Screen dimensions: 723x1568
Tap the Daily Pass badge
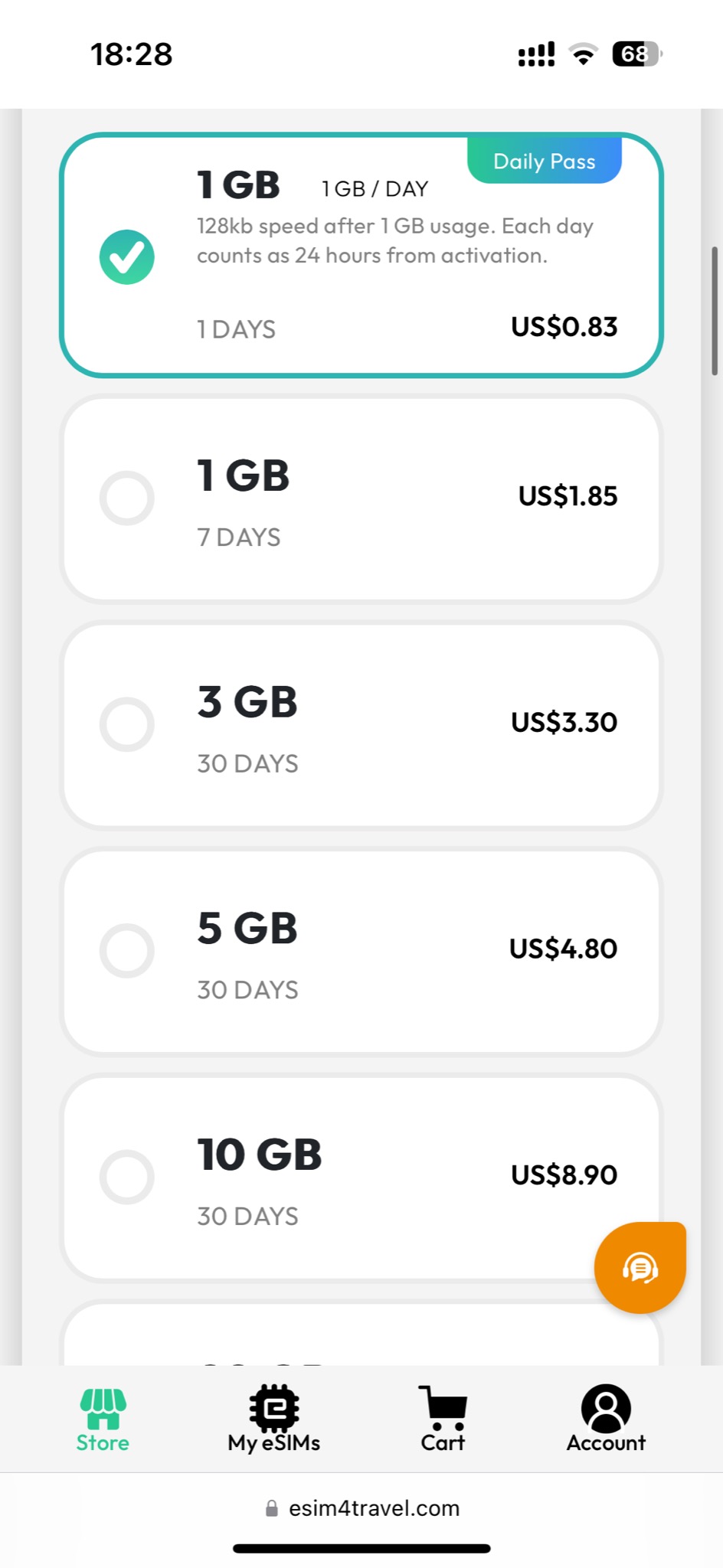coord(545,162)
